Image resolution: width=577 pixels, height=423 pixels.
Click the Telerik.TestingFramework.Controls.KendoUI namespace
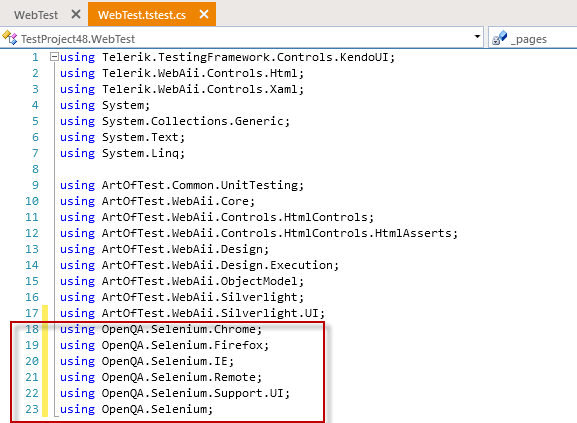[245, 57]
